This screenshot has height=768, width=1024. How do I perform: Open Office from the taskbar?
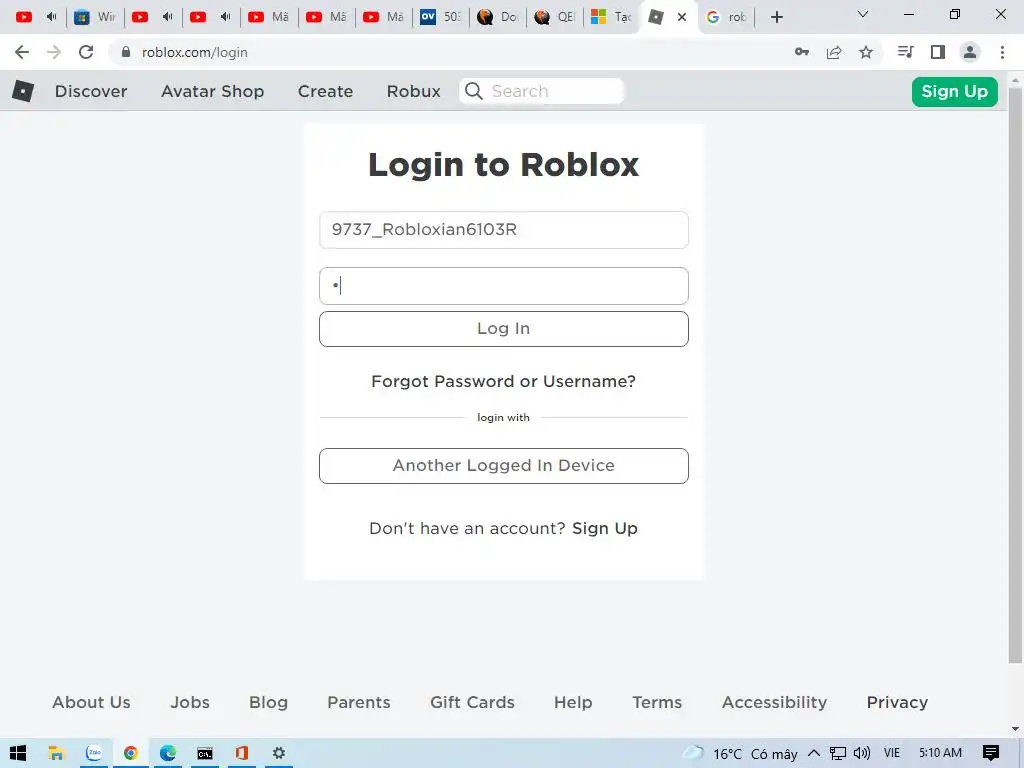[x=242, y=753]
